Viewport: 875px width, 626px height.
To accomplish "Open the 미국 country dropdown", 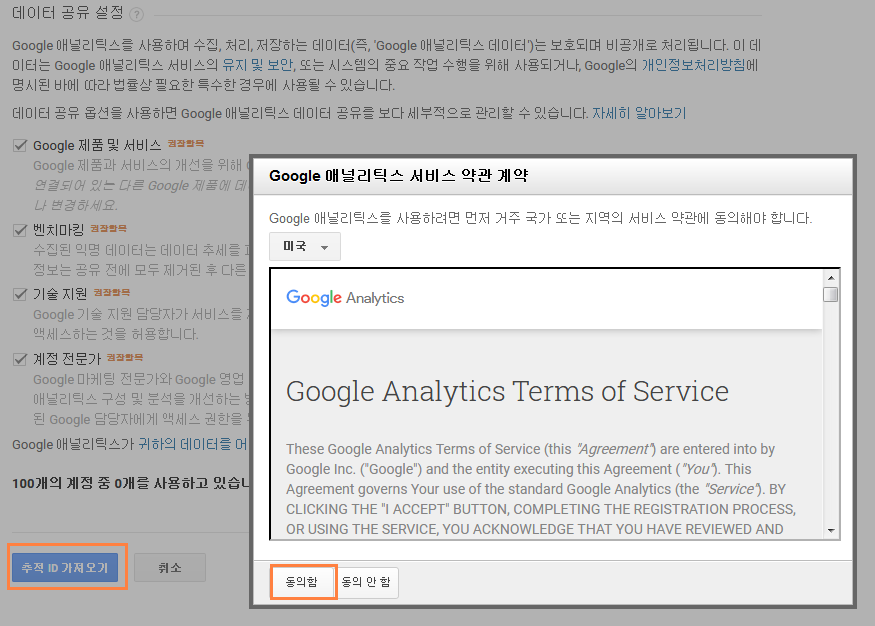I will pyautogui.click(x=305, y=247).
